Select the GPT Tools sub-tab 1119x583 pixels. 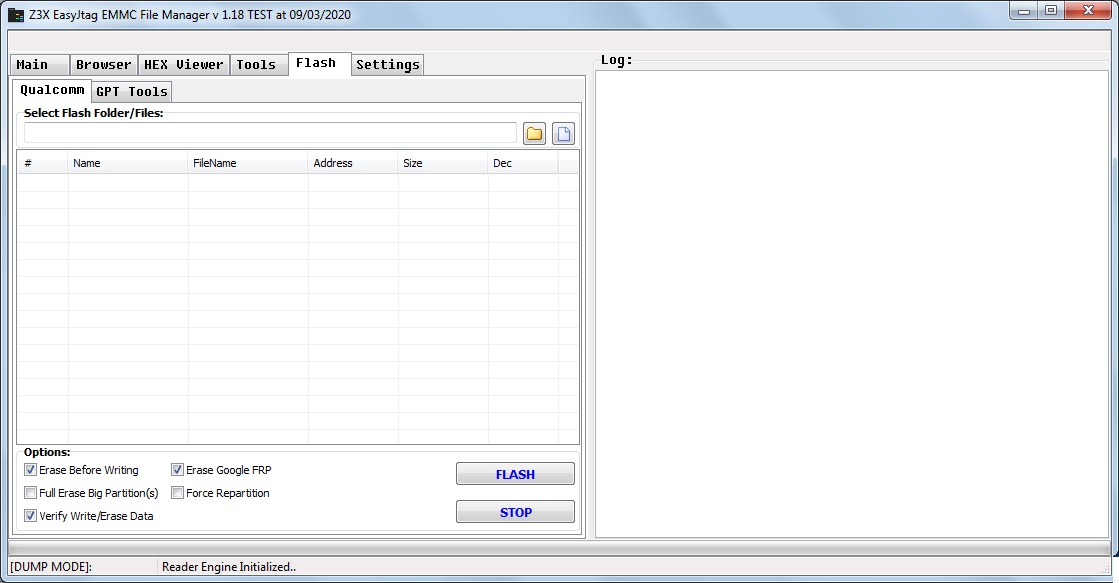132,92
